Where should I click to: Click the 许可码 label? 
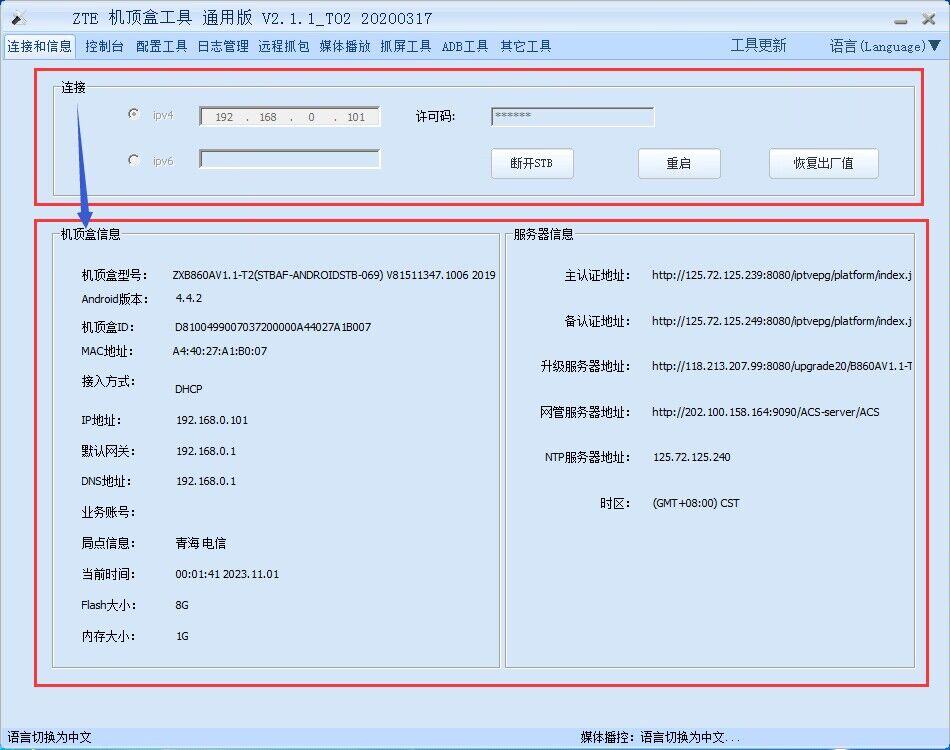coord(435,116)
